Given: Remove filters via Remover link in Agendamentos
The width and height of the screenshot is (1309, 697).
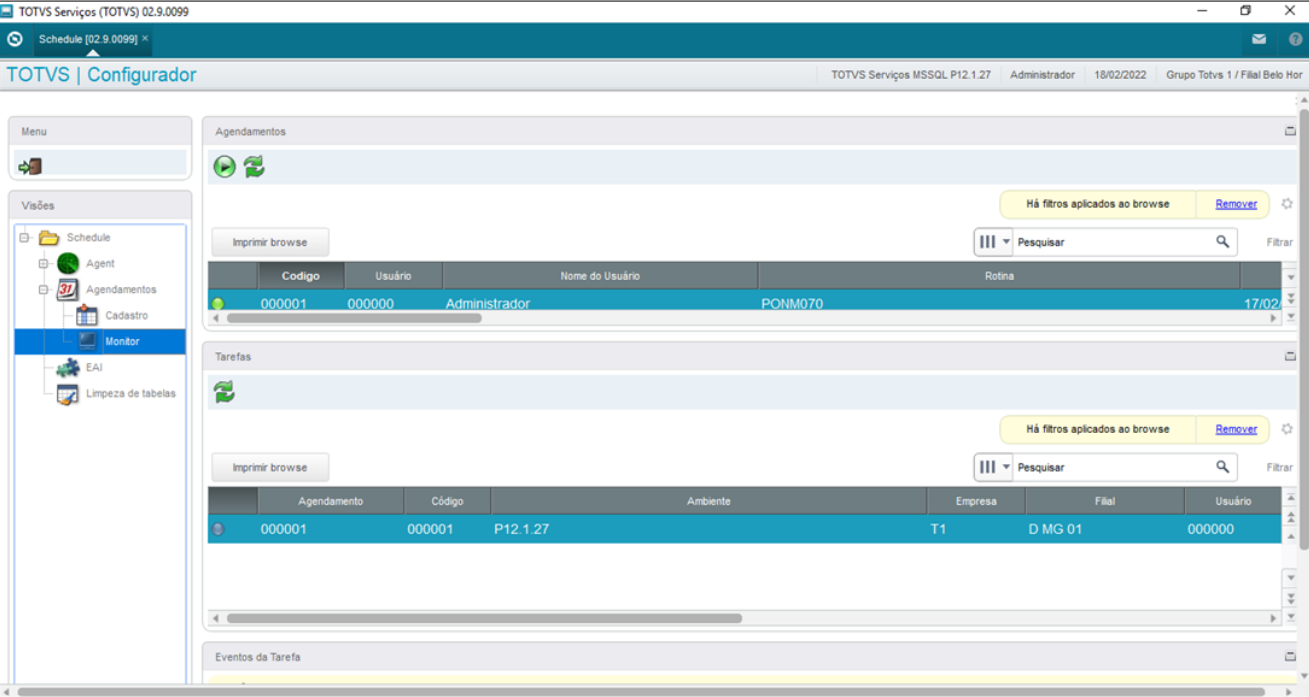Looking at the screenshot, I should point(1236,204).
